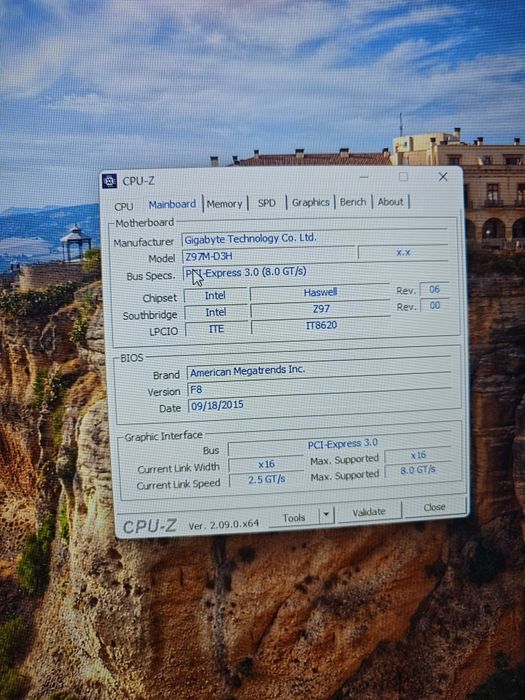This screenshot has width=525, height=700.
Task: Click the Southbridge vendor Intel field
Action: point(216,312)
